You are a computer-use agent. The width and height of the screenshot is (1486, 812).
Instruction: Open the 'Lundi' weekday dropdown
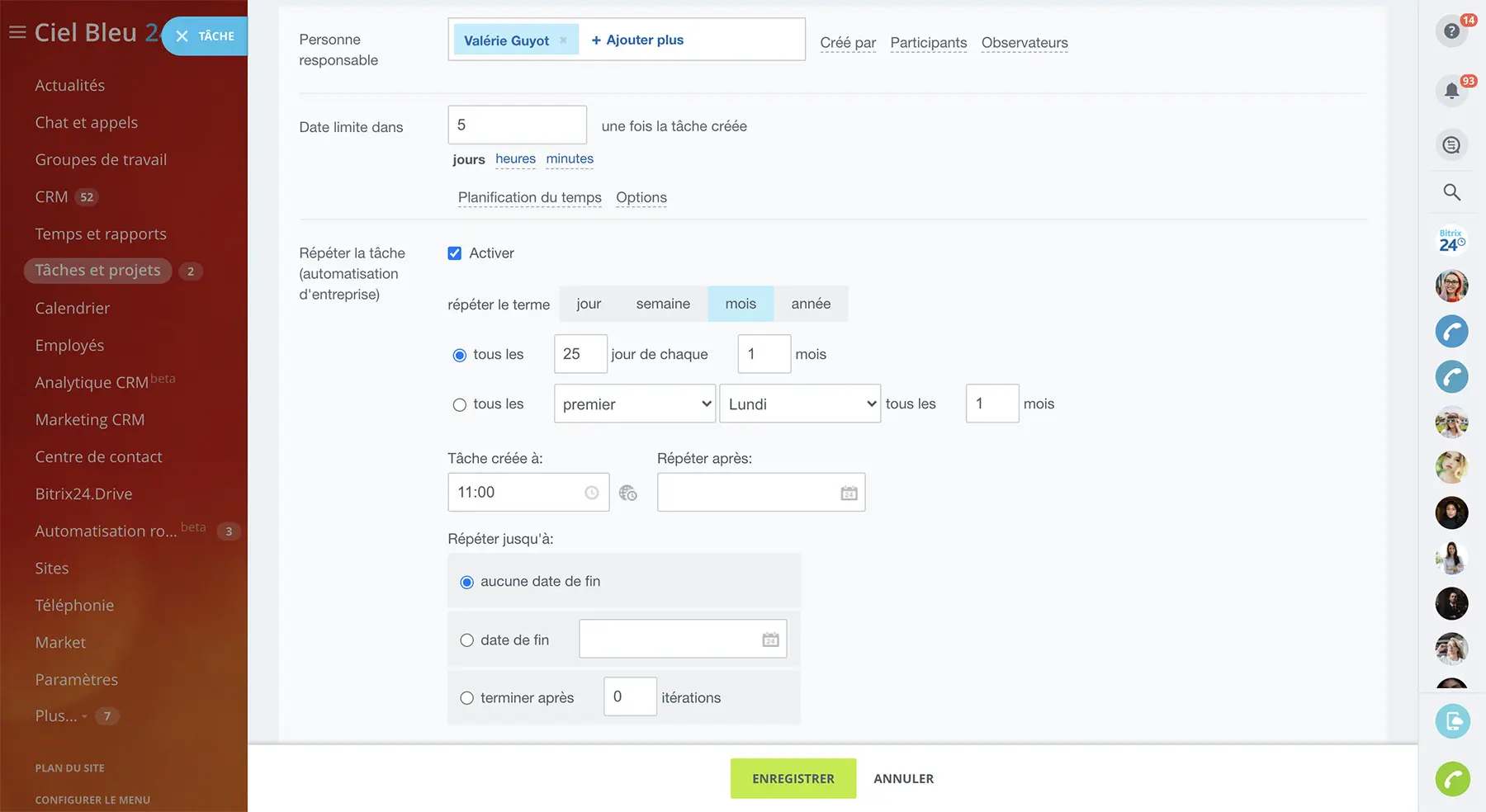point(799,404)
